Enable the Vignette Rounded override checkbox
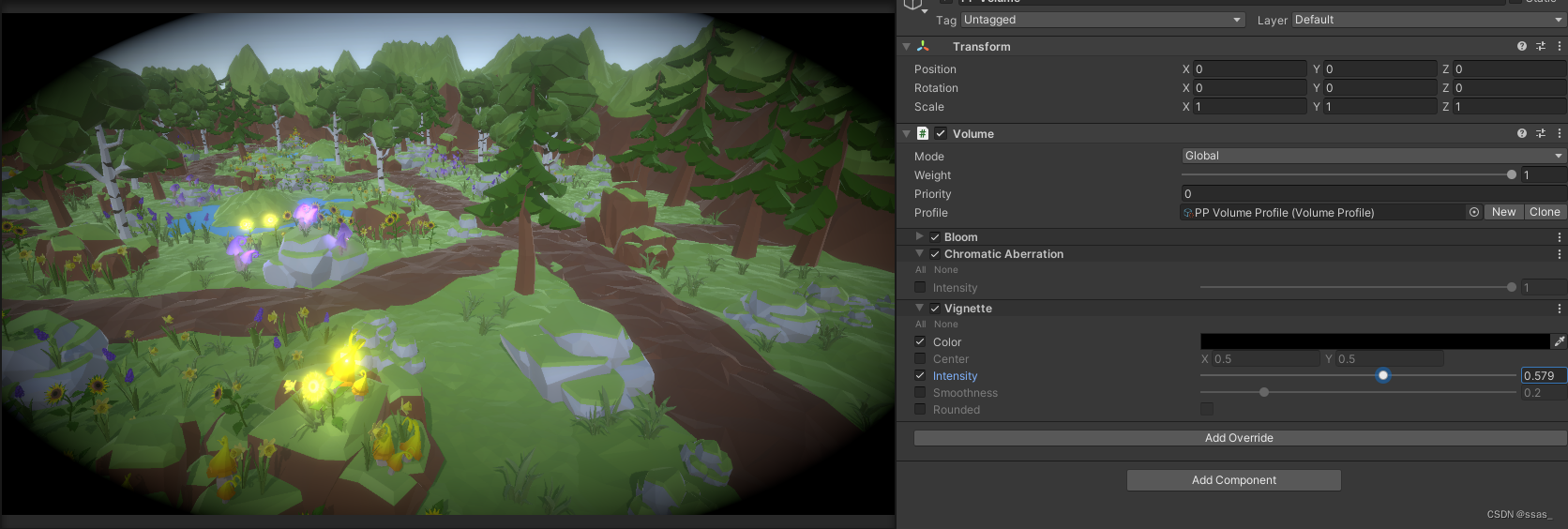Screen dimensions: 1568x529 [920, 409]
